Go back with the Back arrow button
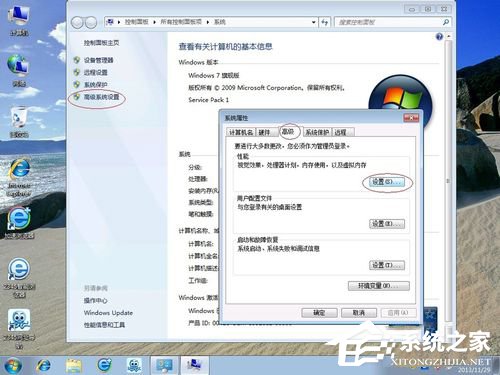This screenshot has width=500, height=375. [x=77, y=22]
